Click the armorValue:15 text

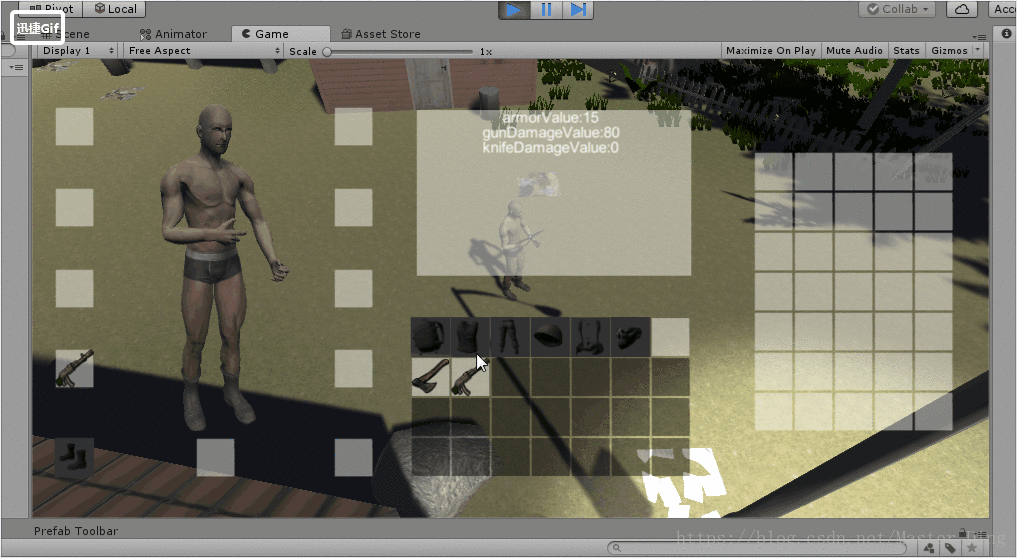point(551,117)
